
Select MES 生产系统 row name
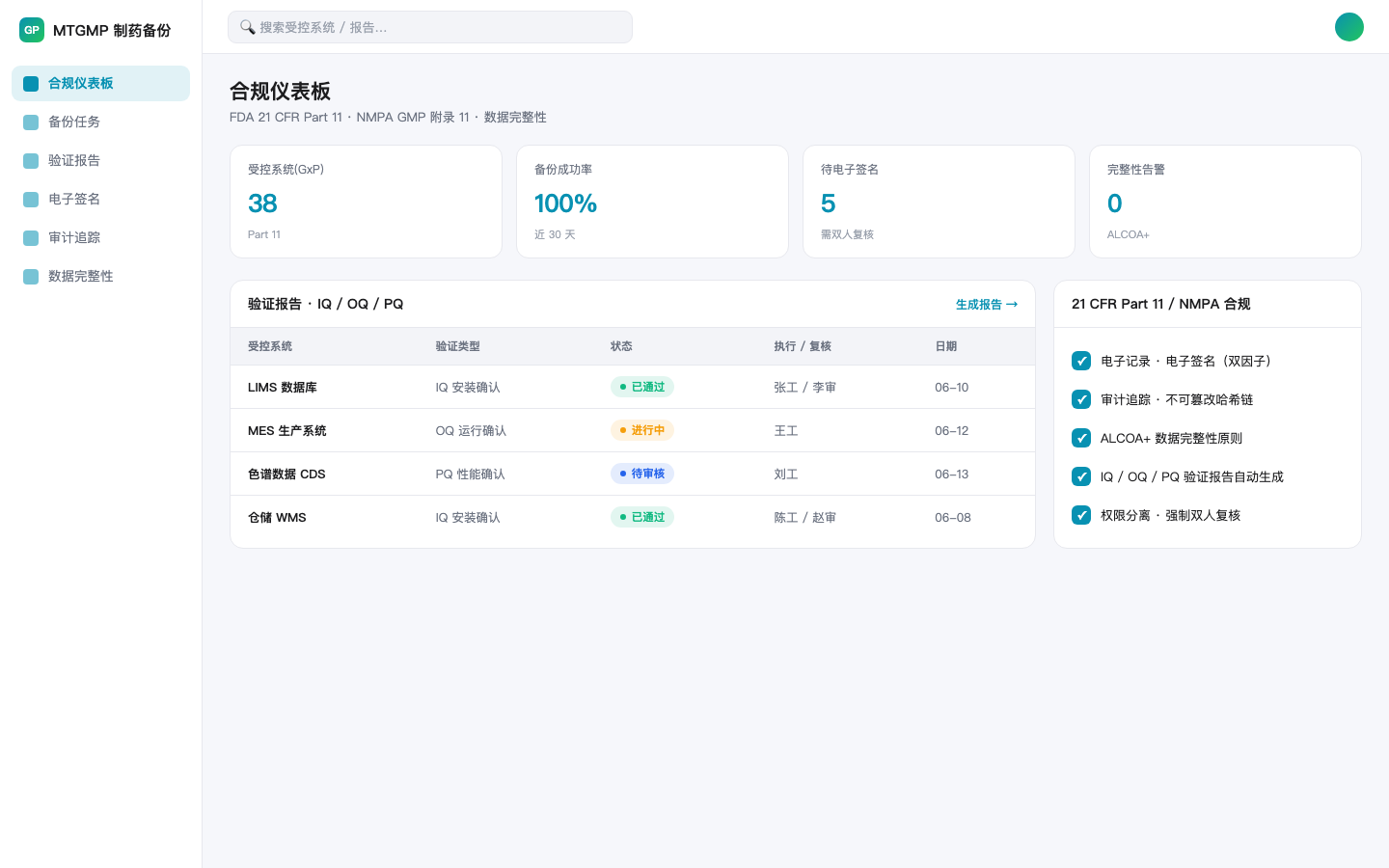287,431
